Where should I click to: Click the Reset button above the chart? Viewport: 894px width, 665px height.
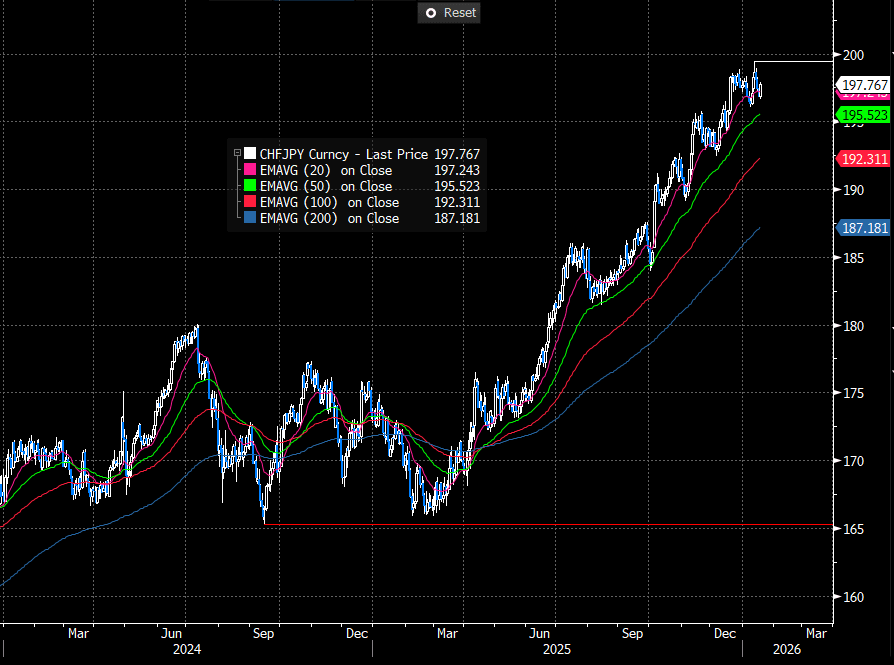[449, 13]
